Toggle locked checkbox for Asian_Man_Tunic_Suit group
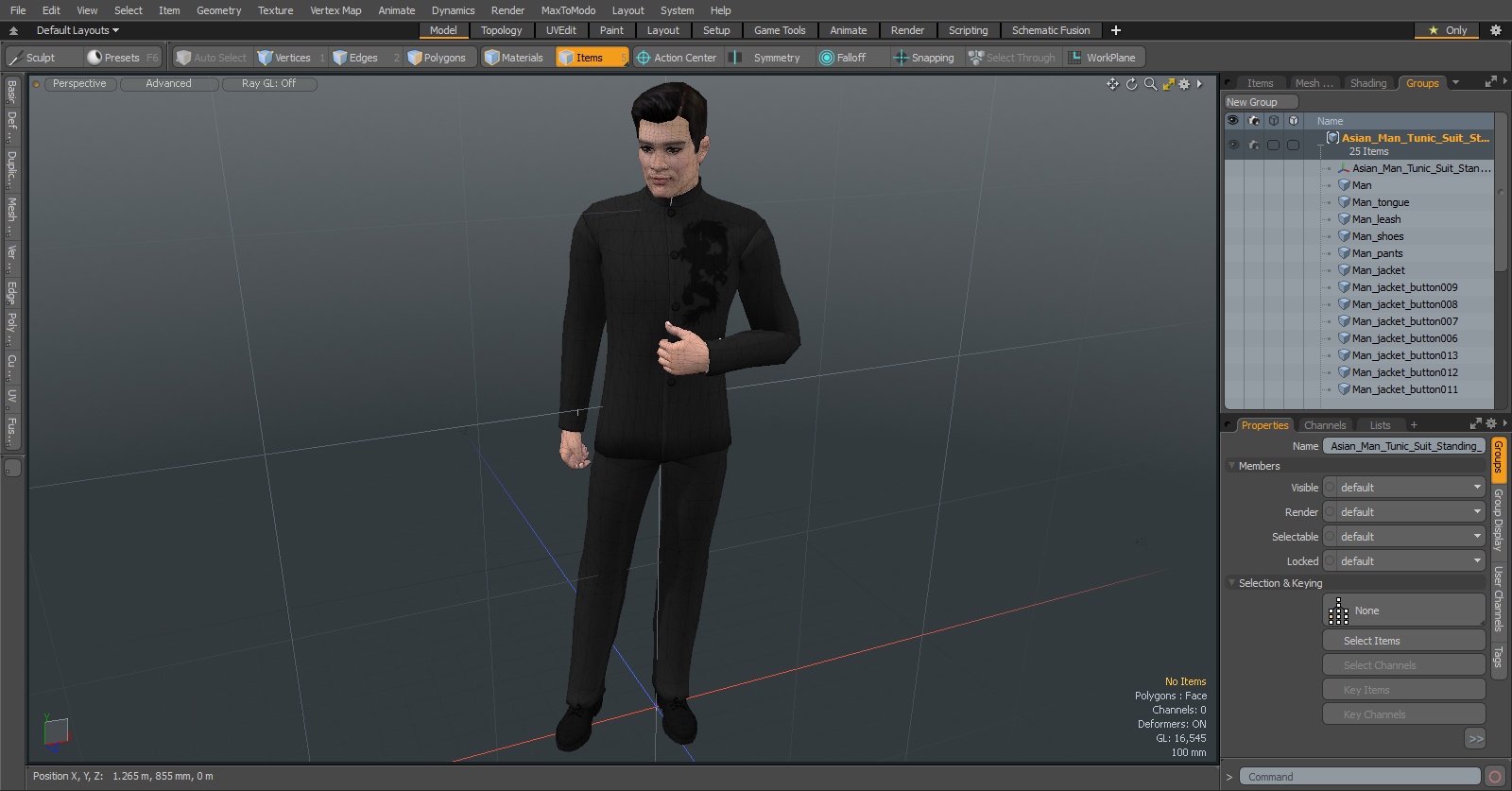The height and width of the screenshot is (791, 1512). point(1293,146)
